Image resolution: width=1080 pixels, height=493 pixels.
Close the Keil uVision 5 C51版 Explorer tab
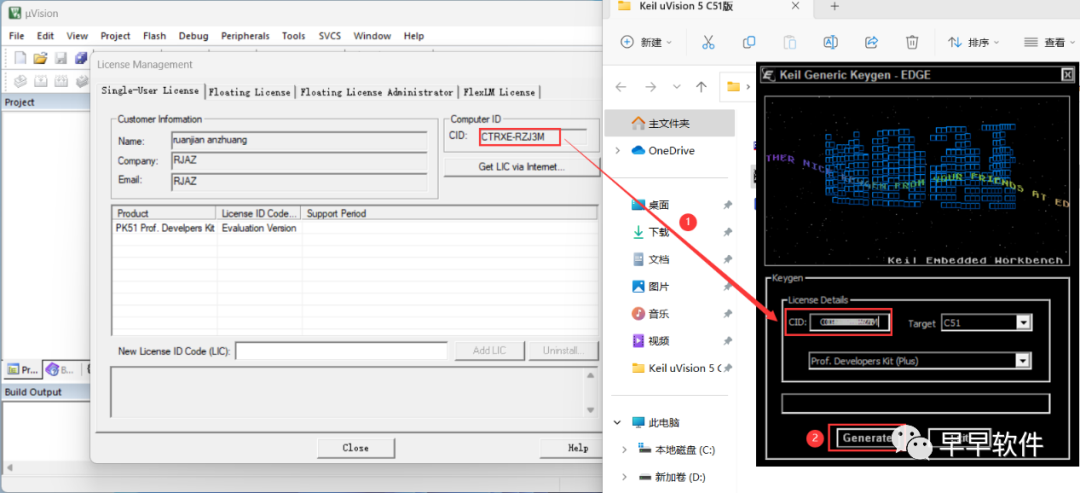(796, 6)
